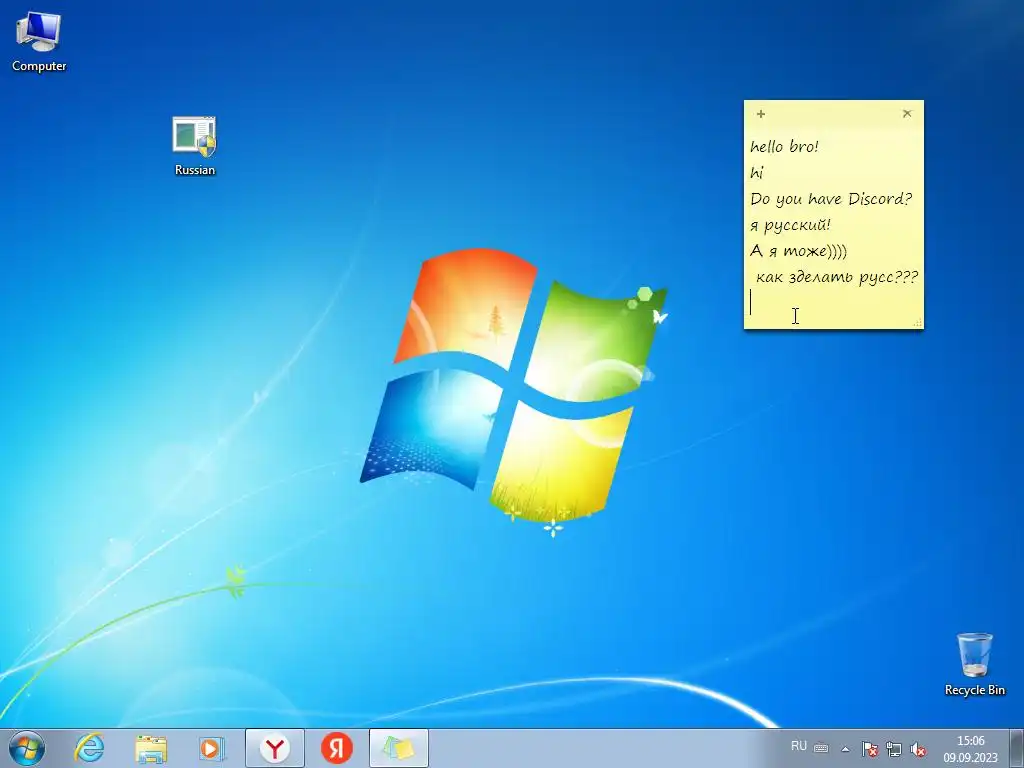Open Yandex Browser taskbar button
Image resolution: width=1024 pixels, height=768 pixels.
pyautogui.click(x=275, y=748)
